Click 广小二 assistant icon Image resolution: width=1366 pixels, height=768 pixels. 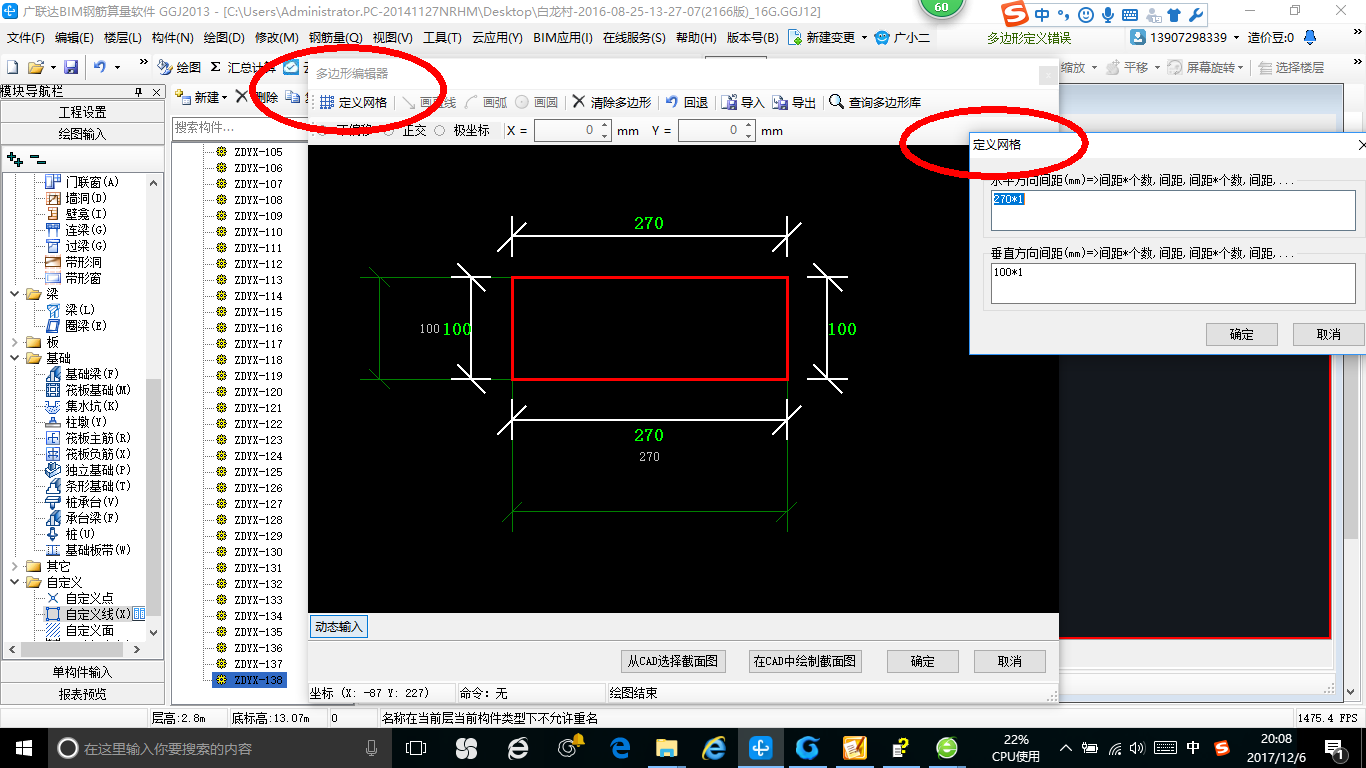coord(882,37)
